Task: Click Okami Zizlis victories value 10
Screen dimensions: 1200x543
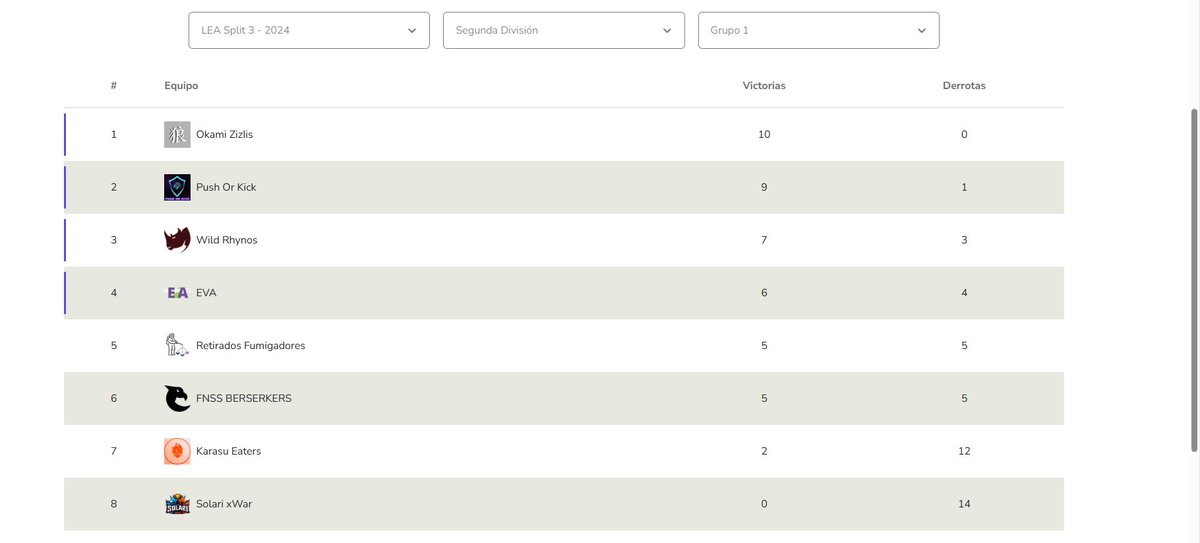Action: [x=764, y=135]
